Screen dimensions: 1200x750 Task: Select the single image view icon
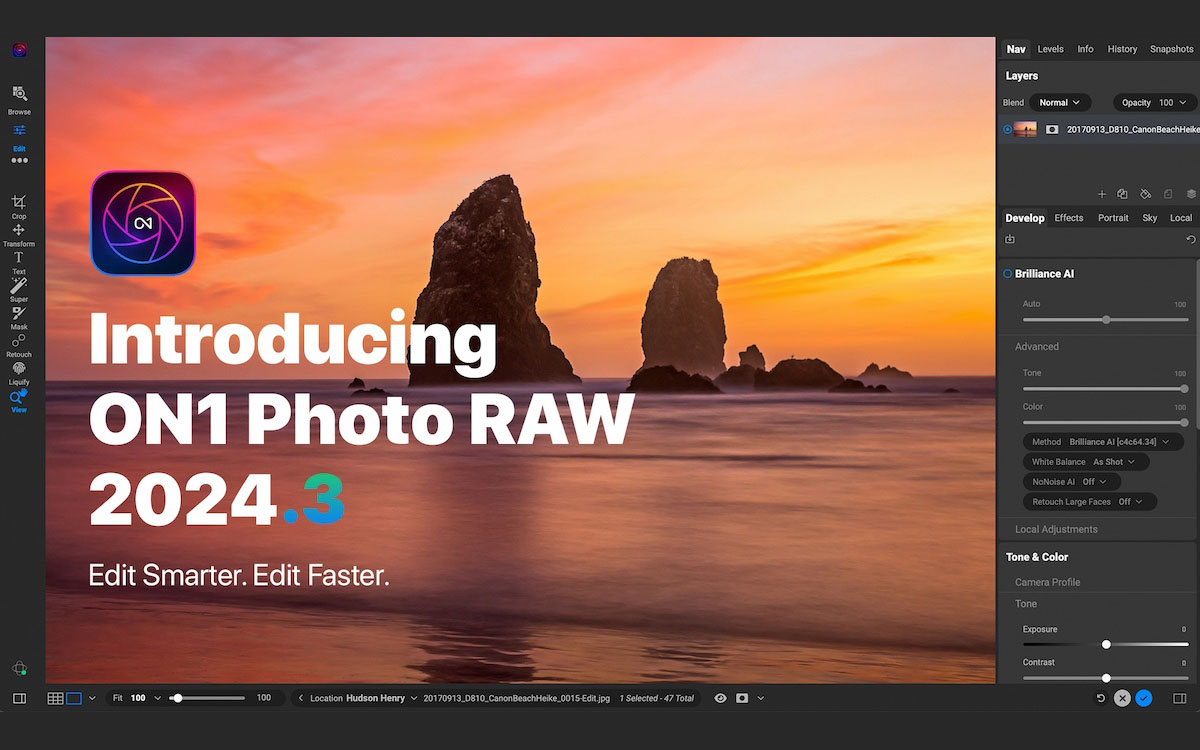(x=74, y=698)
